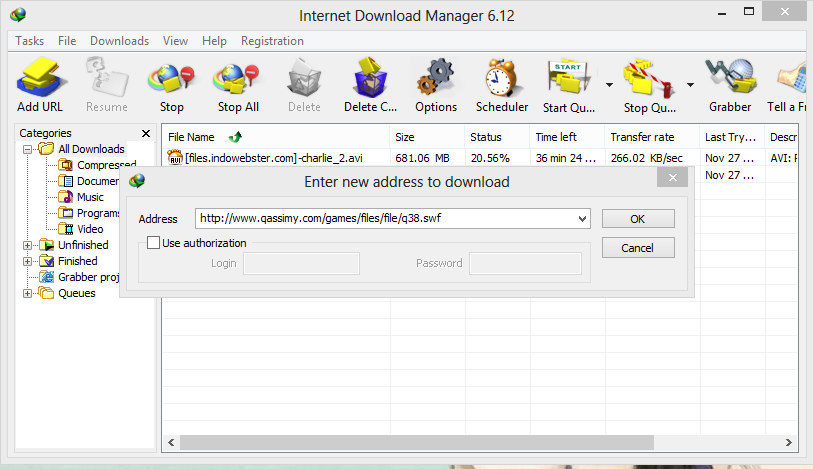Click the Tell a Friend icon
The width and height of the screenshot is (813, 469).
[x=793, y=78]
